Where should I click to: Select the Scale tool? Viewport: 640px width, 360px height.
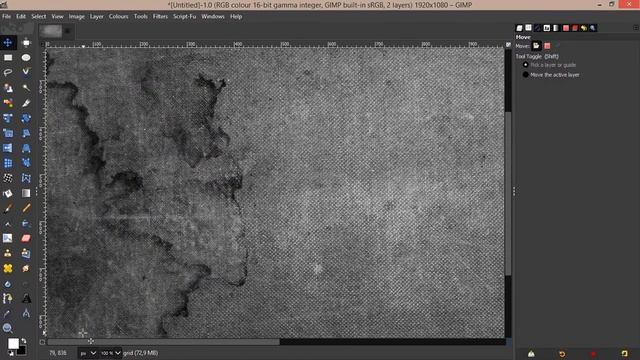click(8, 133)
